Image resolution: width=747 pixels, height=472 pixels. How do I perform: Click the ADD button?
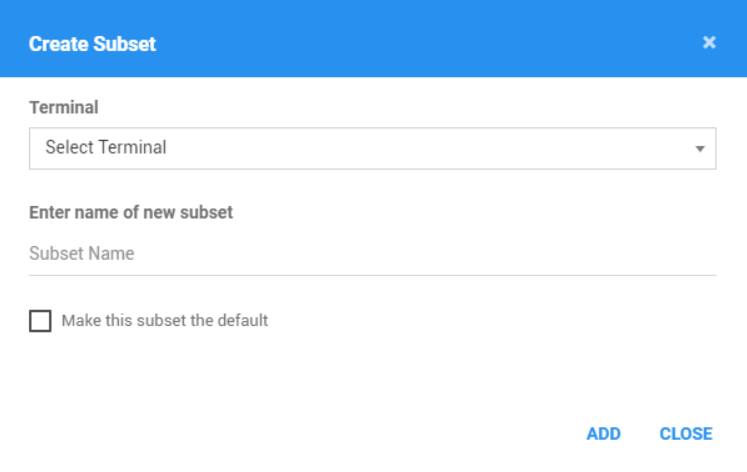603,433
